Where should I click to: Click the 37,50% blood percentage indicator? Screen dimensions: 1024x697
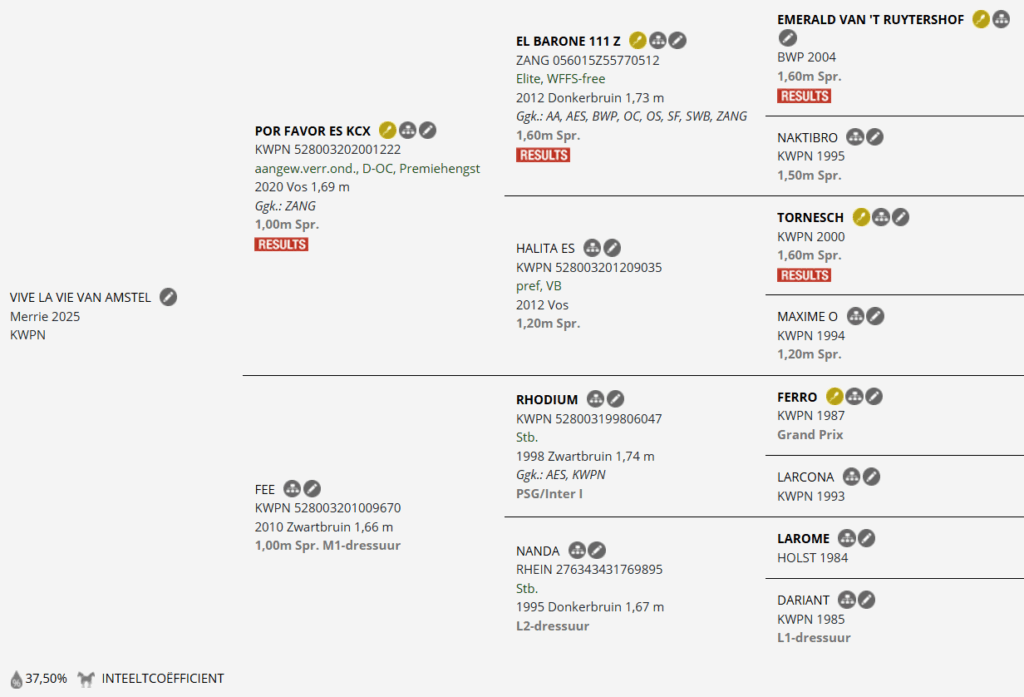coord(38,679)
